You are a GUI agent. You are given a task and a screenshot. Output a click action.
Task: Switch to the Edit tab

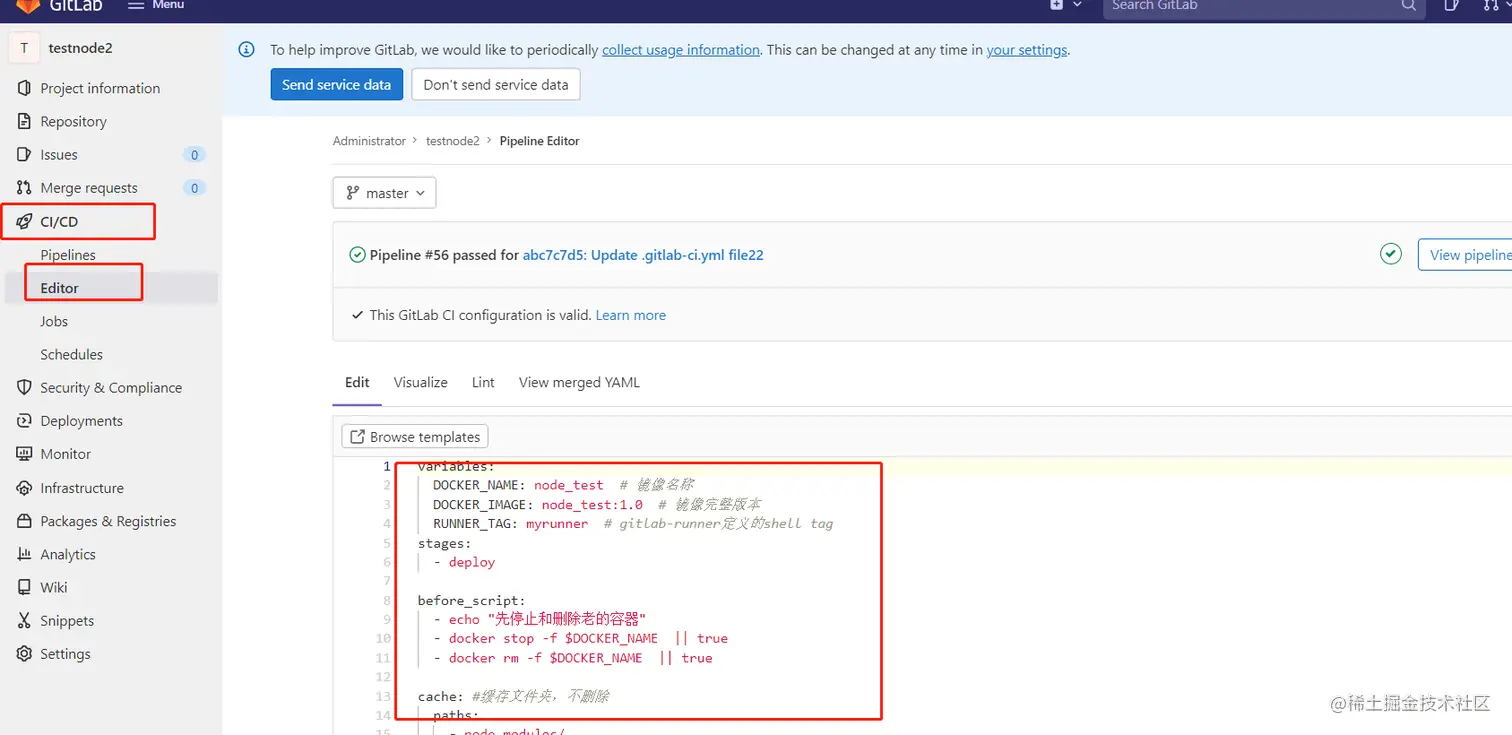(x=357, y=382)
